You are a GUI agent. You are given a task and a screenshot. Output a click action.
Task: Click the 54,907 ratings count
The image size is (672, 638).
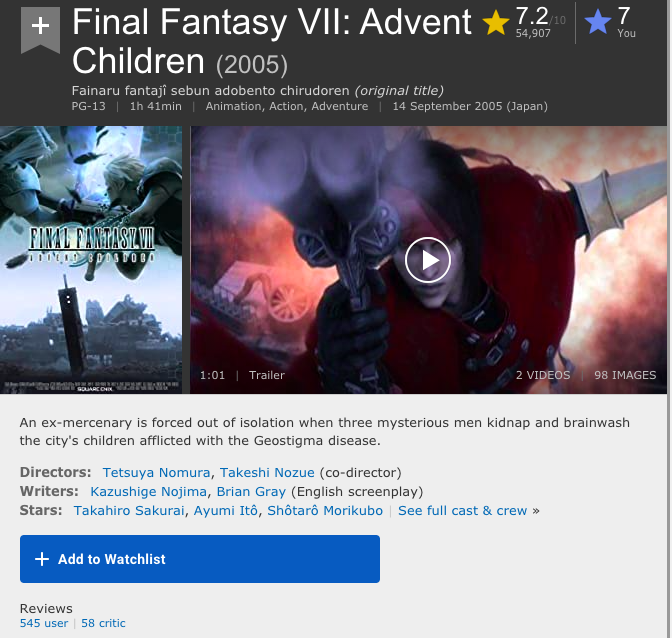click(533, 33)
